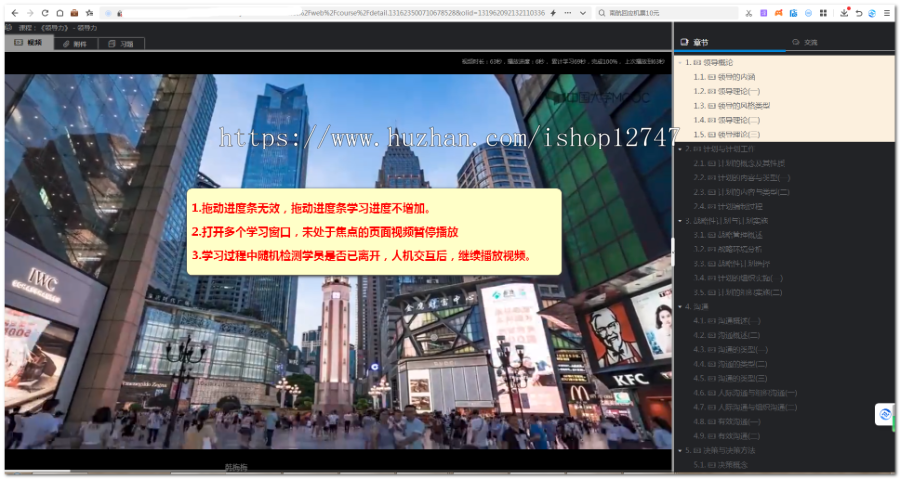Open lesson 3.5 in chapter list
The image size is (900, 479).
[738, 293]
